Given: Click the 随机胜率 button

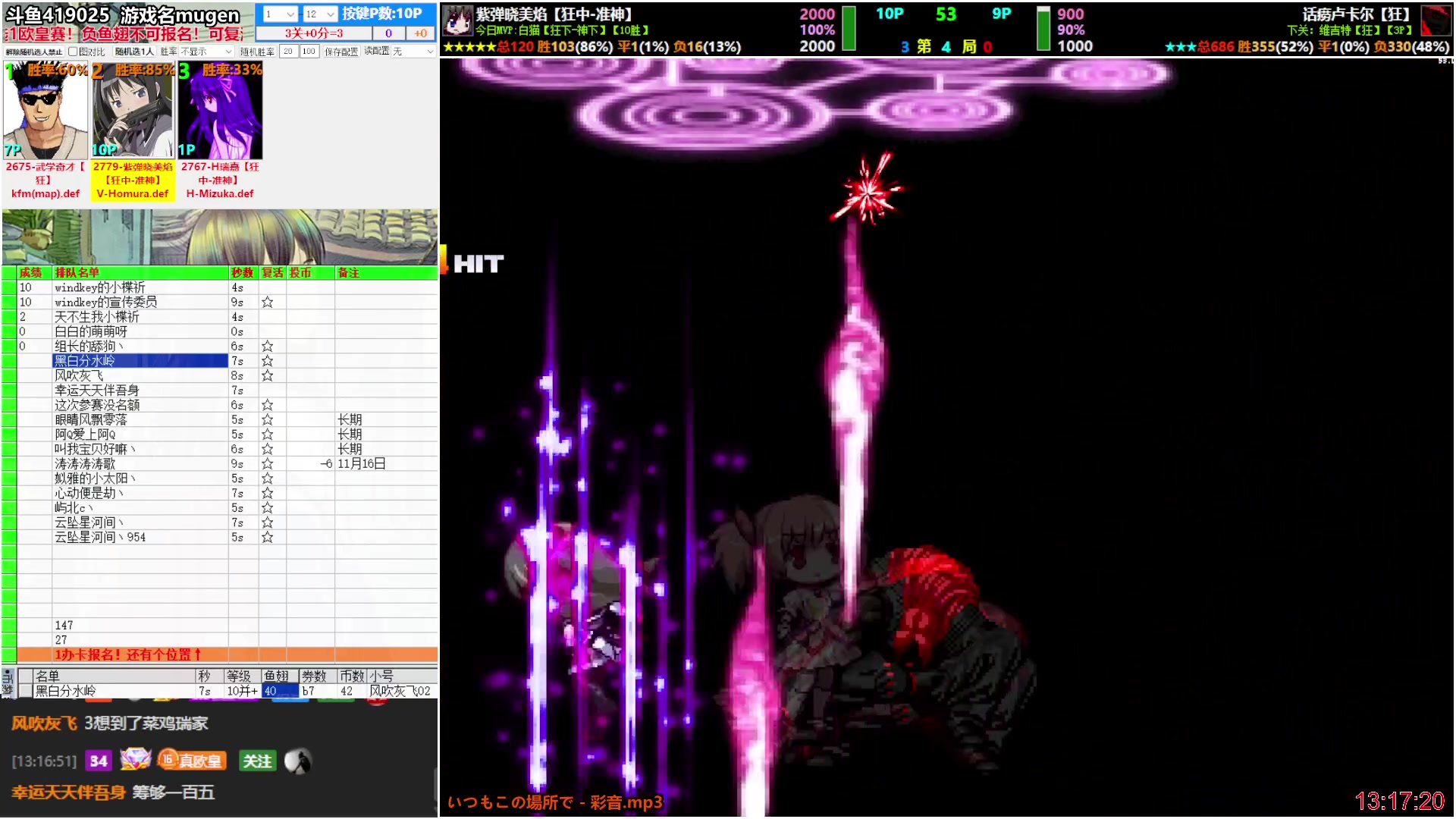Looking at the screenshot, I should click(x=257, y=52).
